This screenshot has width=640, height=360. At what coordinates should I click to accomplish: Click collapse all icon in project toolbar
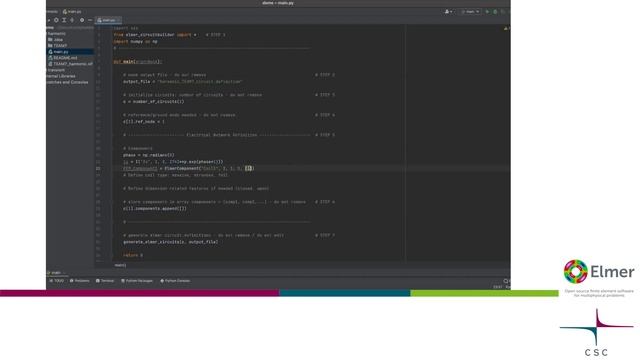pos(72,20)
